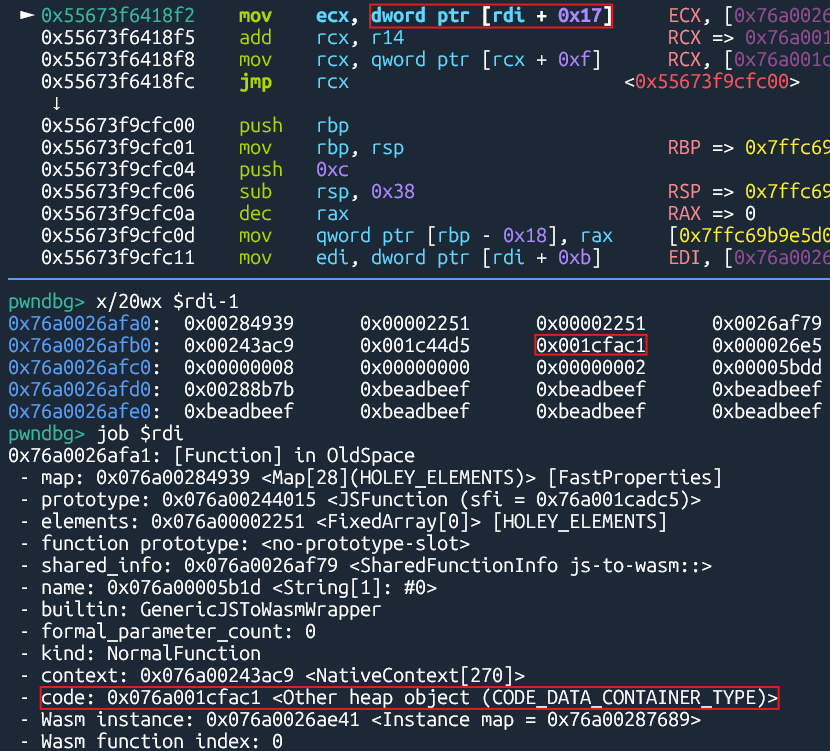Click the red-boxed code CODE_DATA_CONTAINER_TYPE line
The image size is (830, 751).
click(x=410, y=698)
